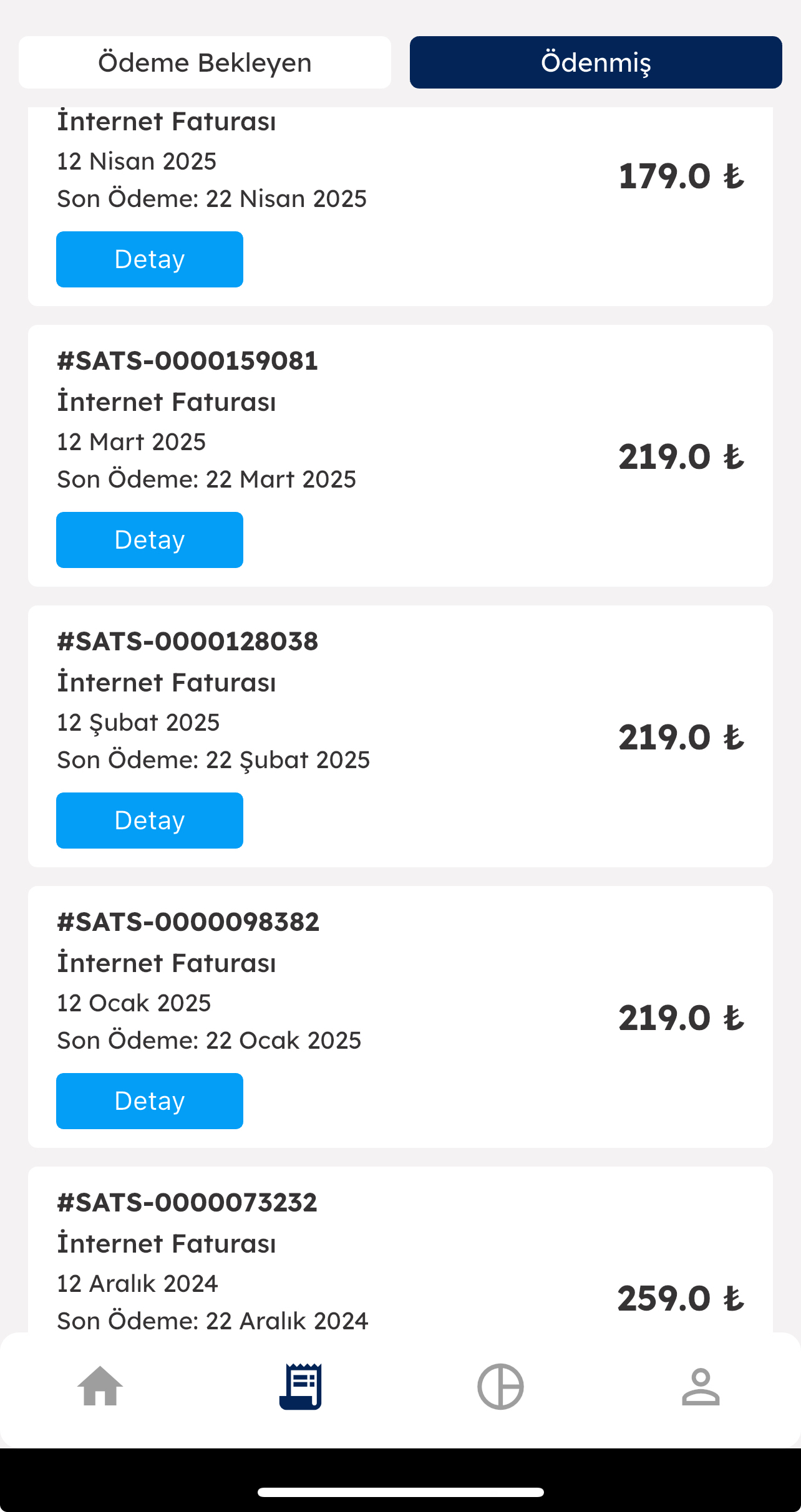This screenshot has height=1512, width=801.
Task: Tap invoice number #SATS-0000128038
Action: 187,642
